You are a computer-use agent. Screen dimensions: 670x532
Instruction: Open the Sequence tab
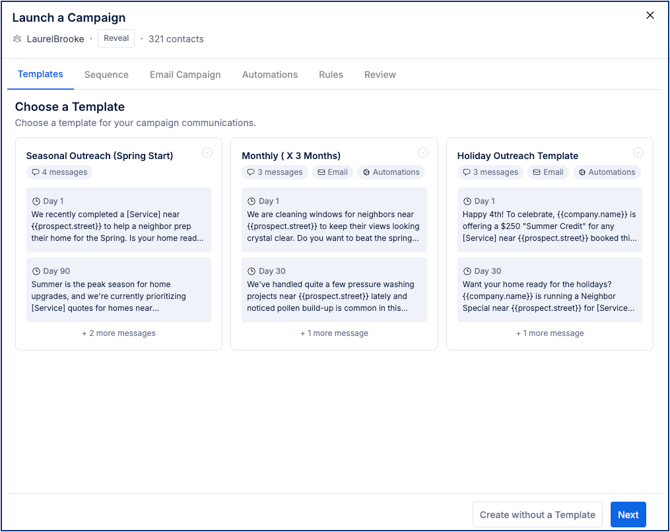click(106, 75)
